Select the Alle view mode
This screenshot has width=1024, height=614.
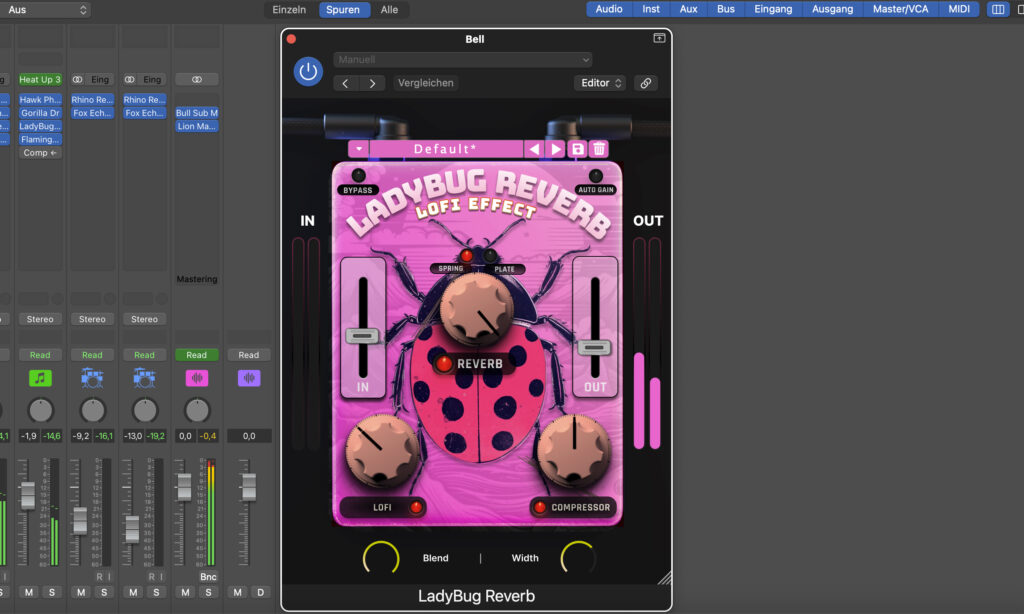(x=389, y=10)
